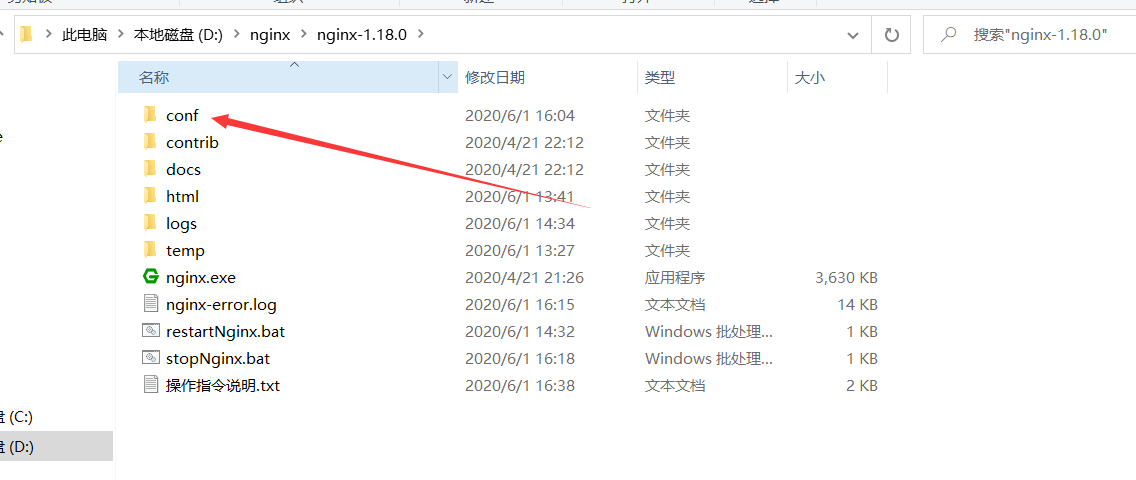Click Windows 批处理 type of restartNginx.bat
Image resolution: width=1136 pixels, height=480 pixels.
click(x=709, y=332)
